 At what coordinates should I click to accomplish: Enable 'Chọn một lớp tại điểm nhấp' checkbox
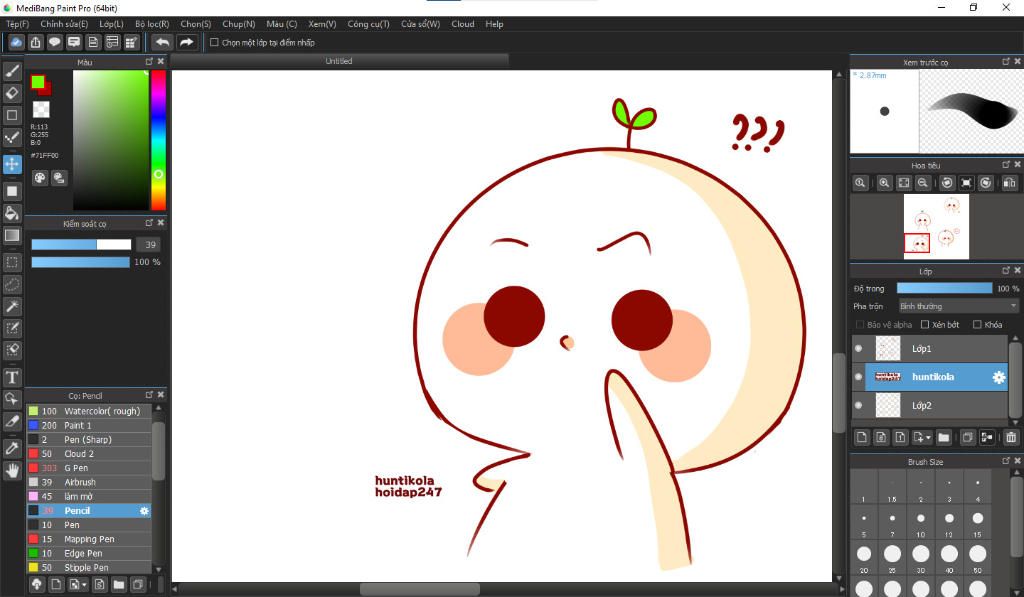click(214, 42)
